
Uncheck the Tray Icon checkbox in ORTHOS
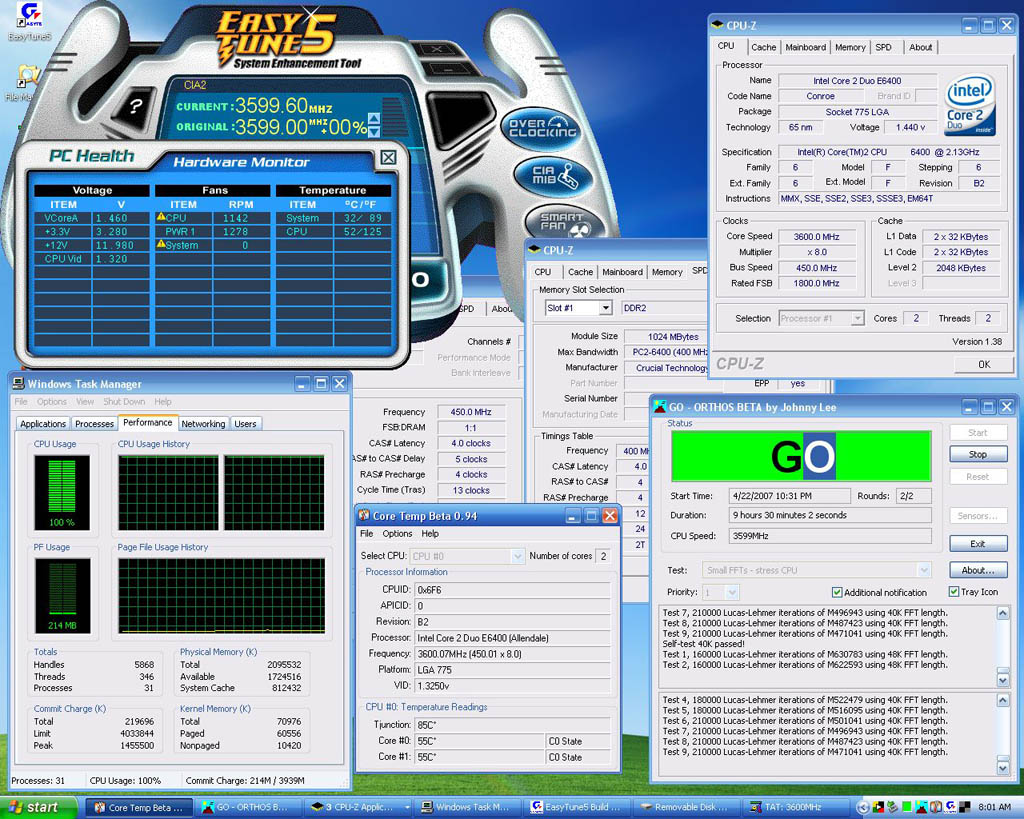953,592
